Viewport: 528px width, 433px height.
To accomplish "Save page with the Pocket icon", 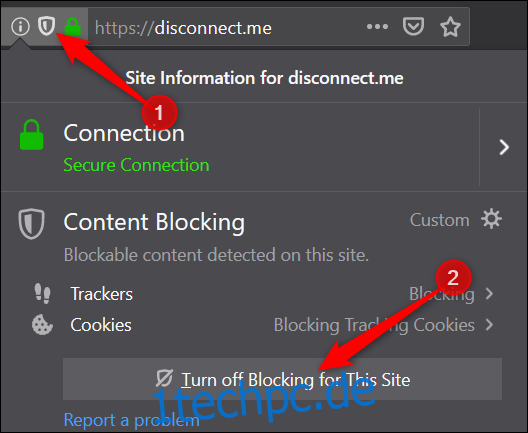I will point(413,27).
